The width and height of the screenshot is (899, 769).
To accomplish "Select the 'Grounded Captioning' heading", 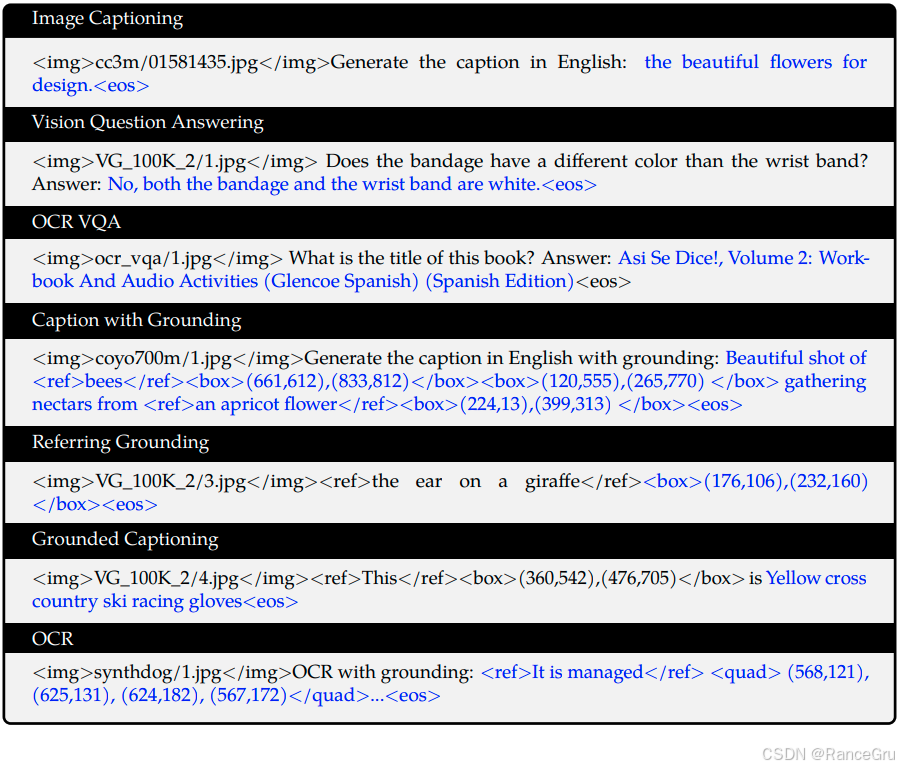I will tap(125, 539).
